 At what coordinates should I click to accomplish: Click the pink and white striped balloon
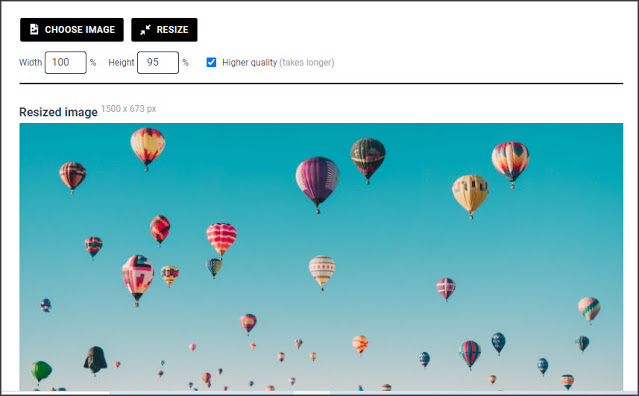coord(221,239)
